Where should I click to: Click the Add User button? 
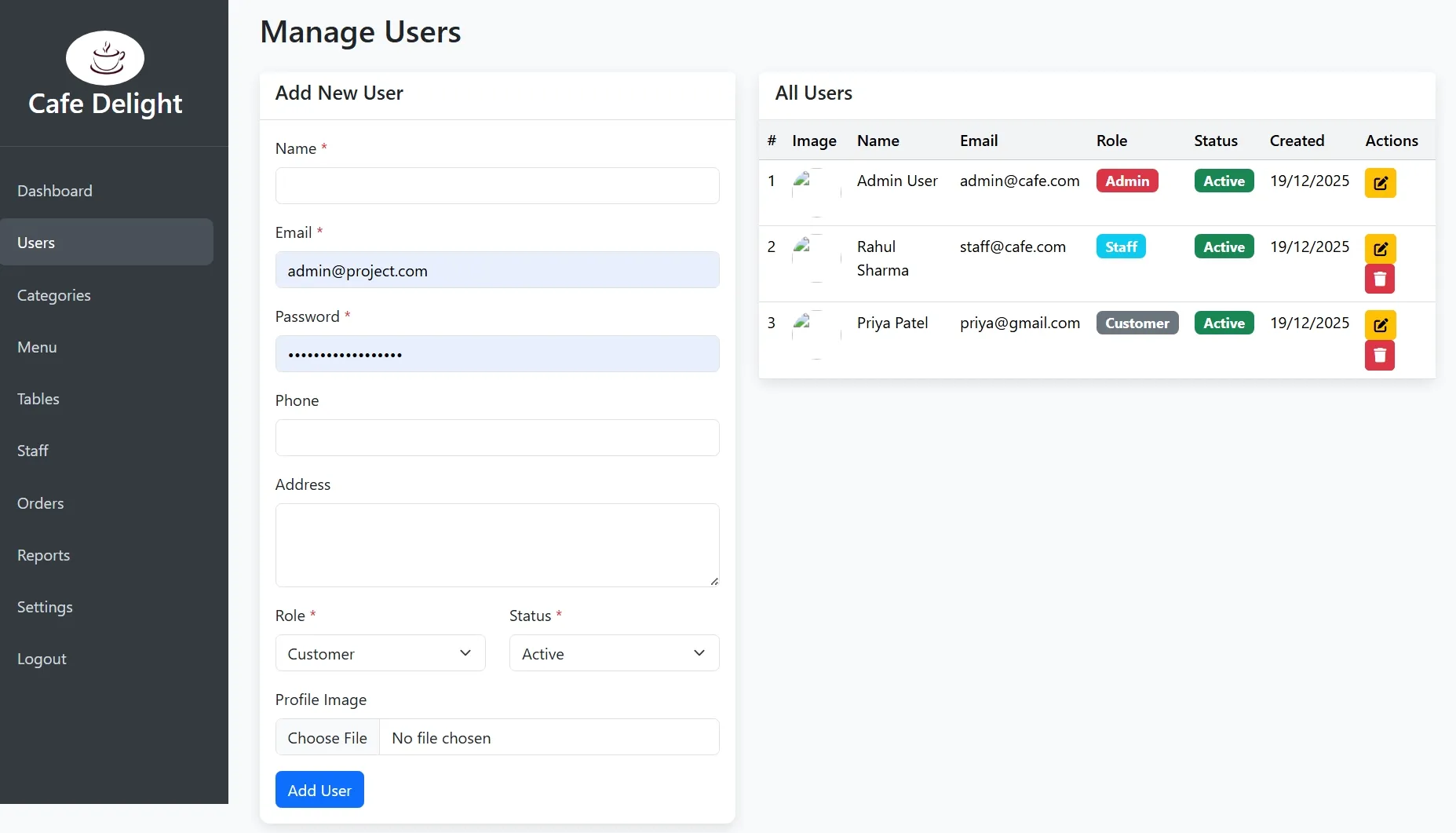click(319, 789)
